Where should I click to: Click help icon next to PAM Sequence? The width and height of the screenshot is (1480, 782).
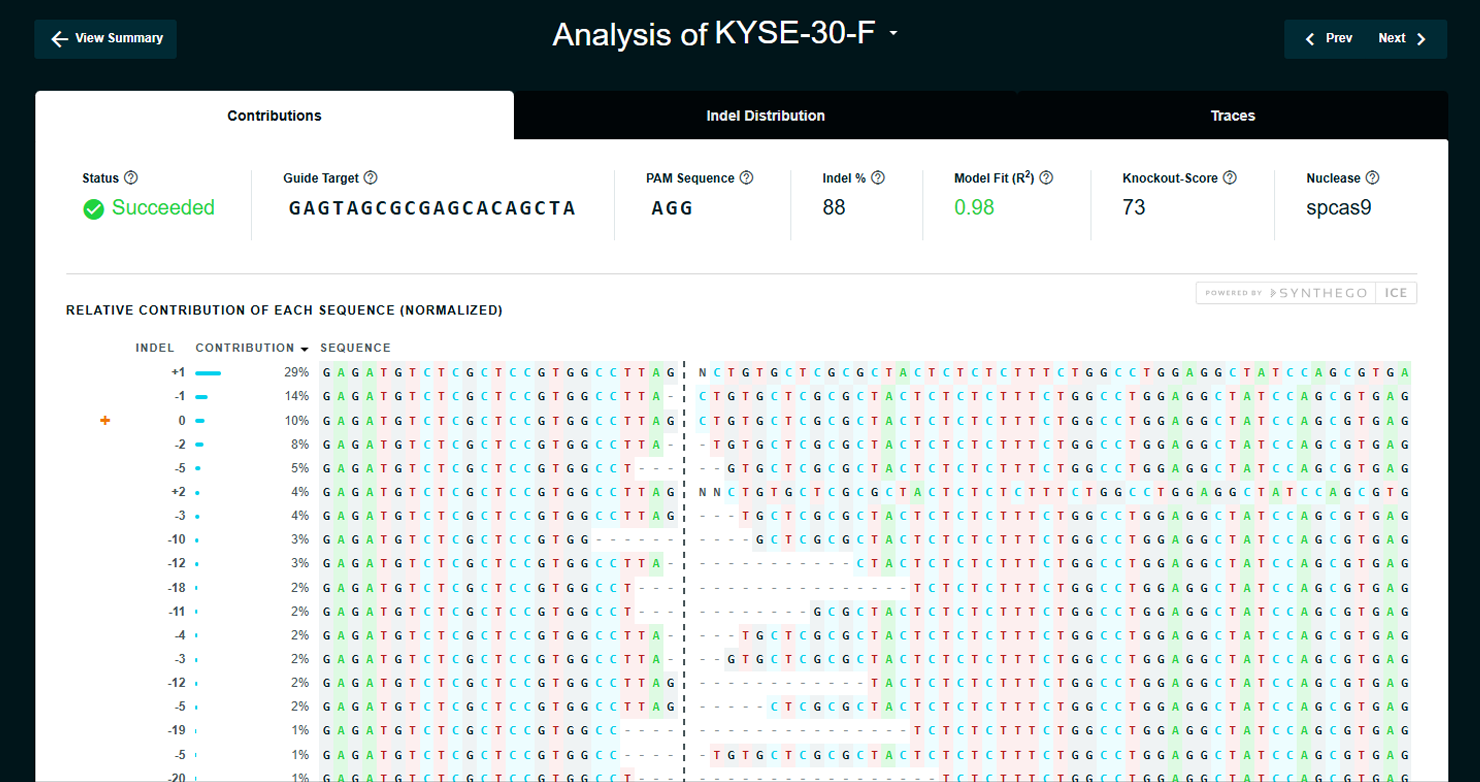[x=746, y=178]
